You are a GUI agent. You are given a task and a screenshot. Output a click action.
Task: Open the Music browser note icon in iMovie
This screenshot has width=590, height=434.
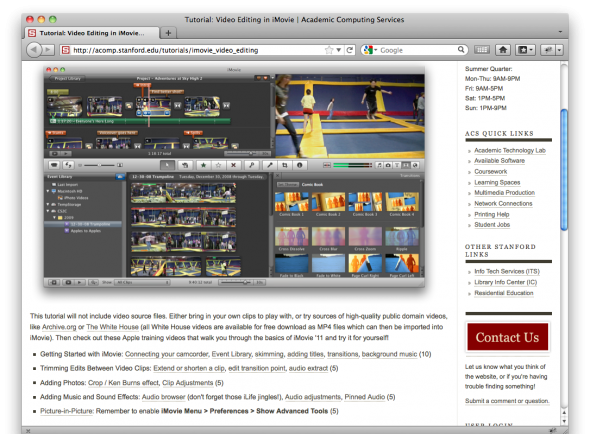(x=380, y=165)
